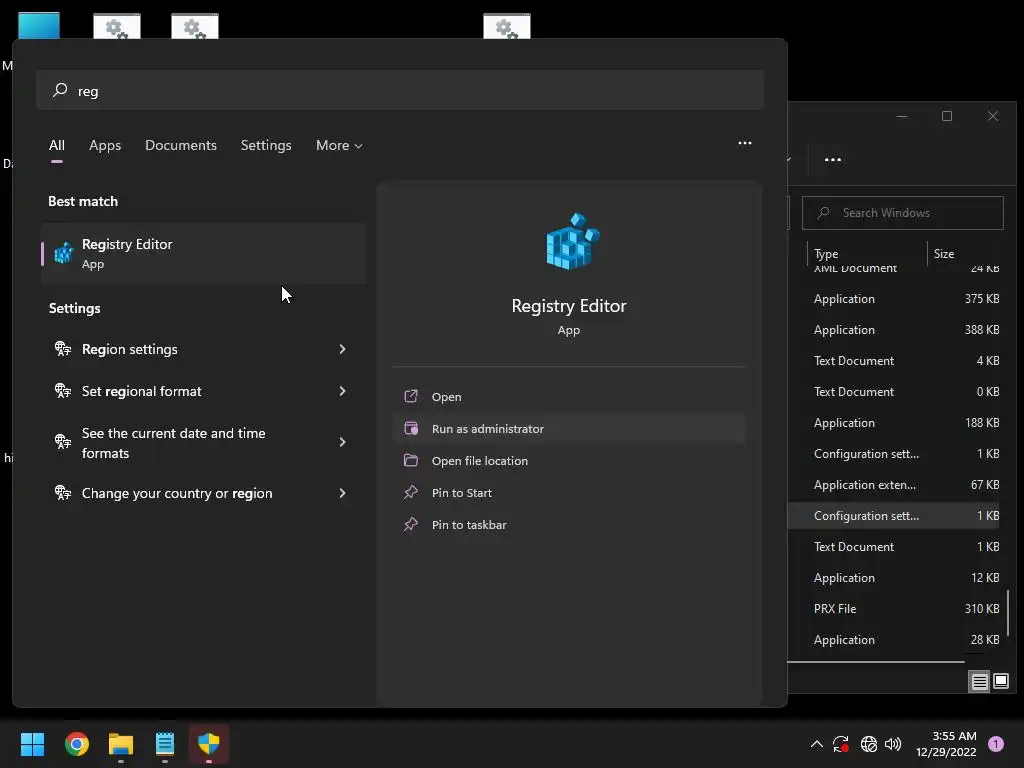1024x768 pixels.
Task: Click the Registry Editor icon in best match
Action: [63, 253]
